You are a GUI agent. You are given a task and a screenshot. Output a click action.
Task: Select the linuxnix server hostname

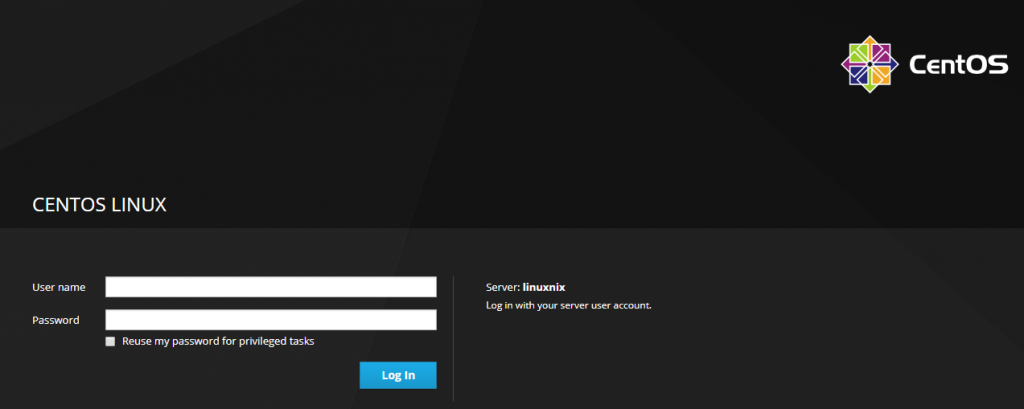[544, 287]
